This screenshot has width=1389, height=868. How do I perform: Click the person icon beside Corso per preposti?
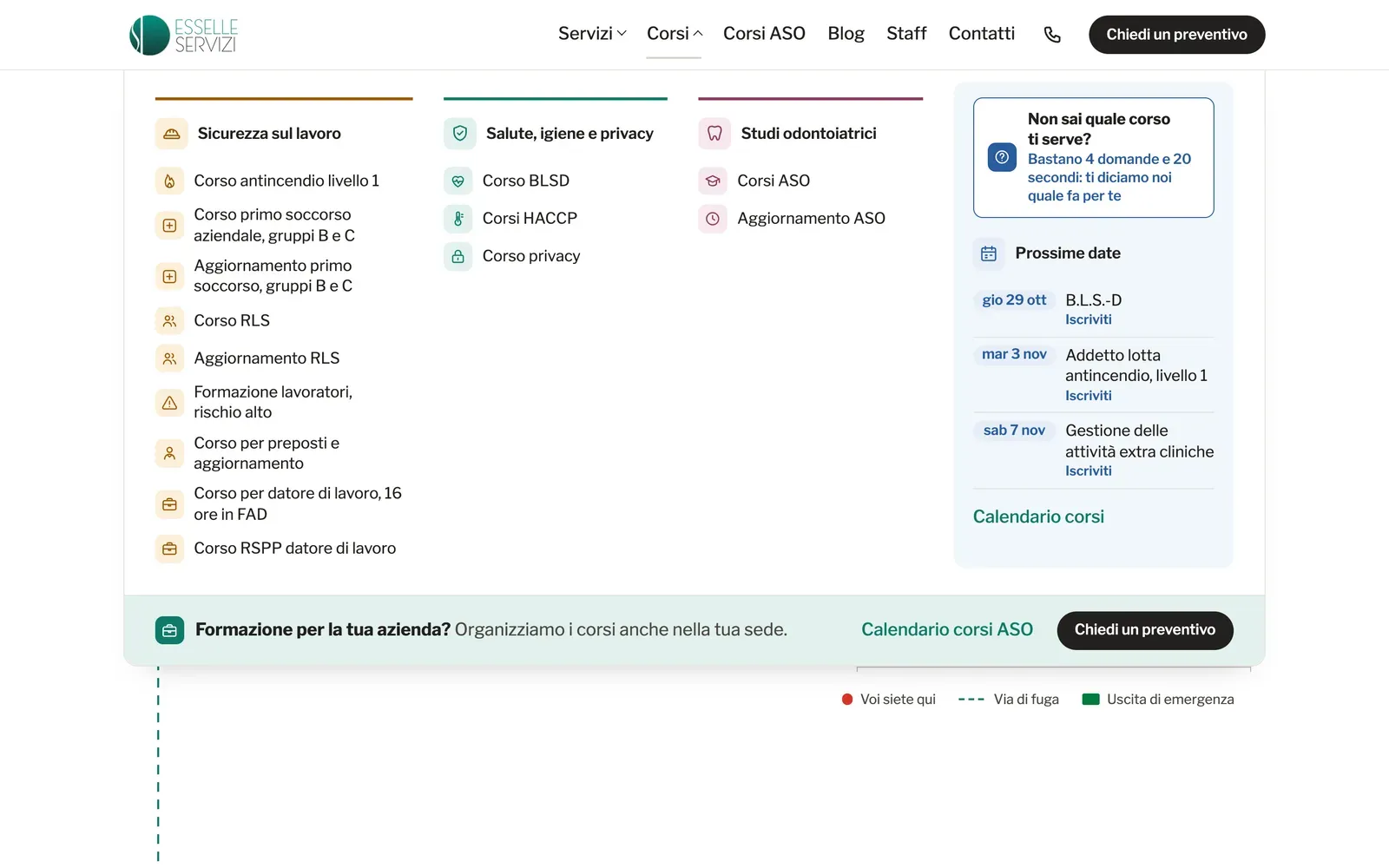point(169,453)
